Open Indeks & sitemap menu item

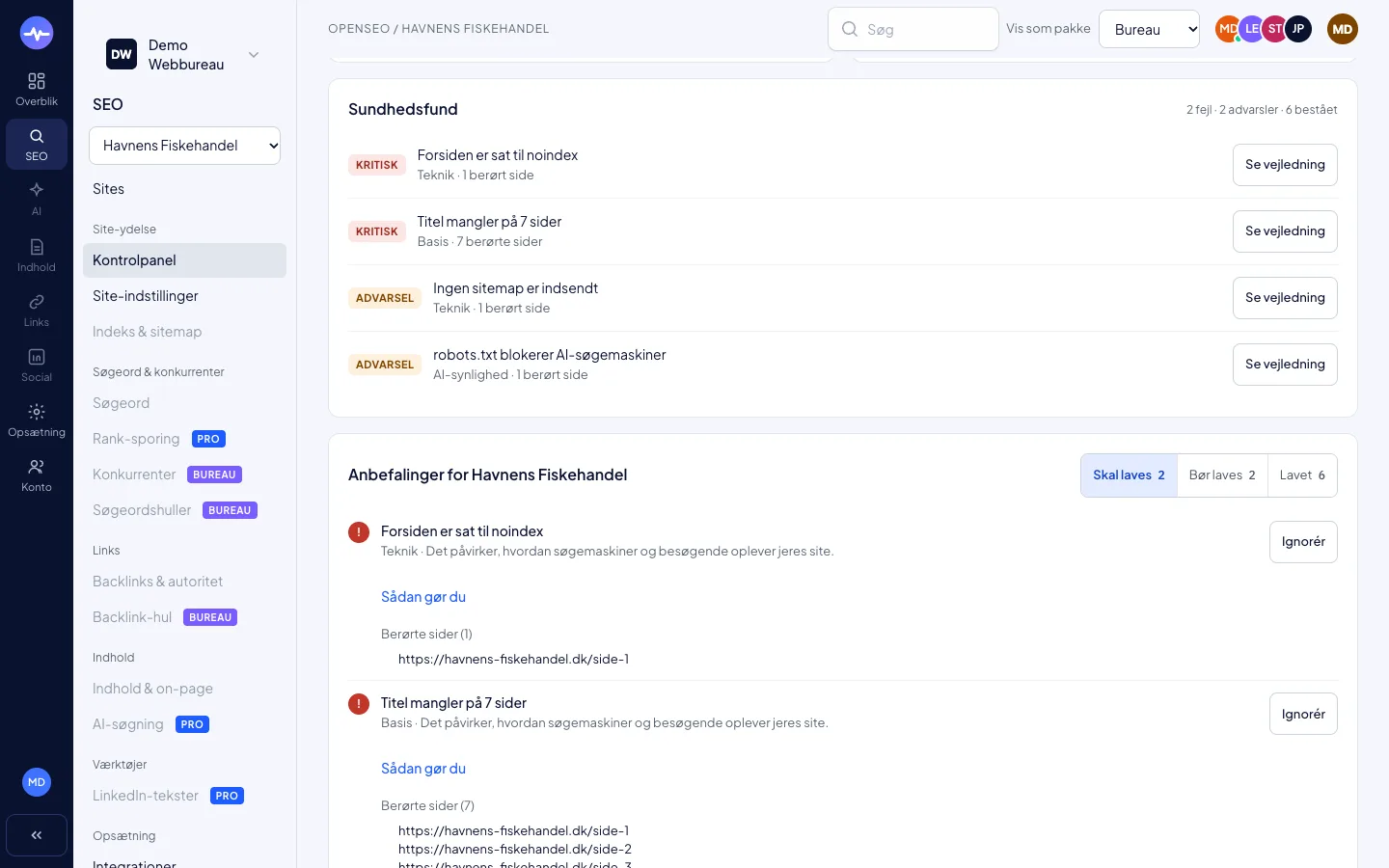pos(184,332)
